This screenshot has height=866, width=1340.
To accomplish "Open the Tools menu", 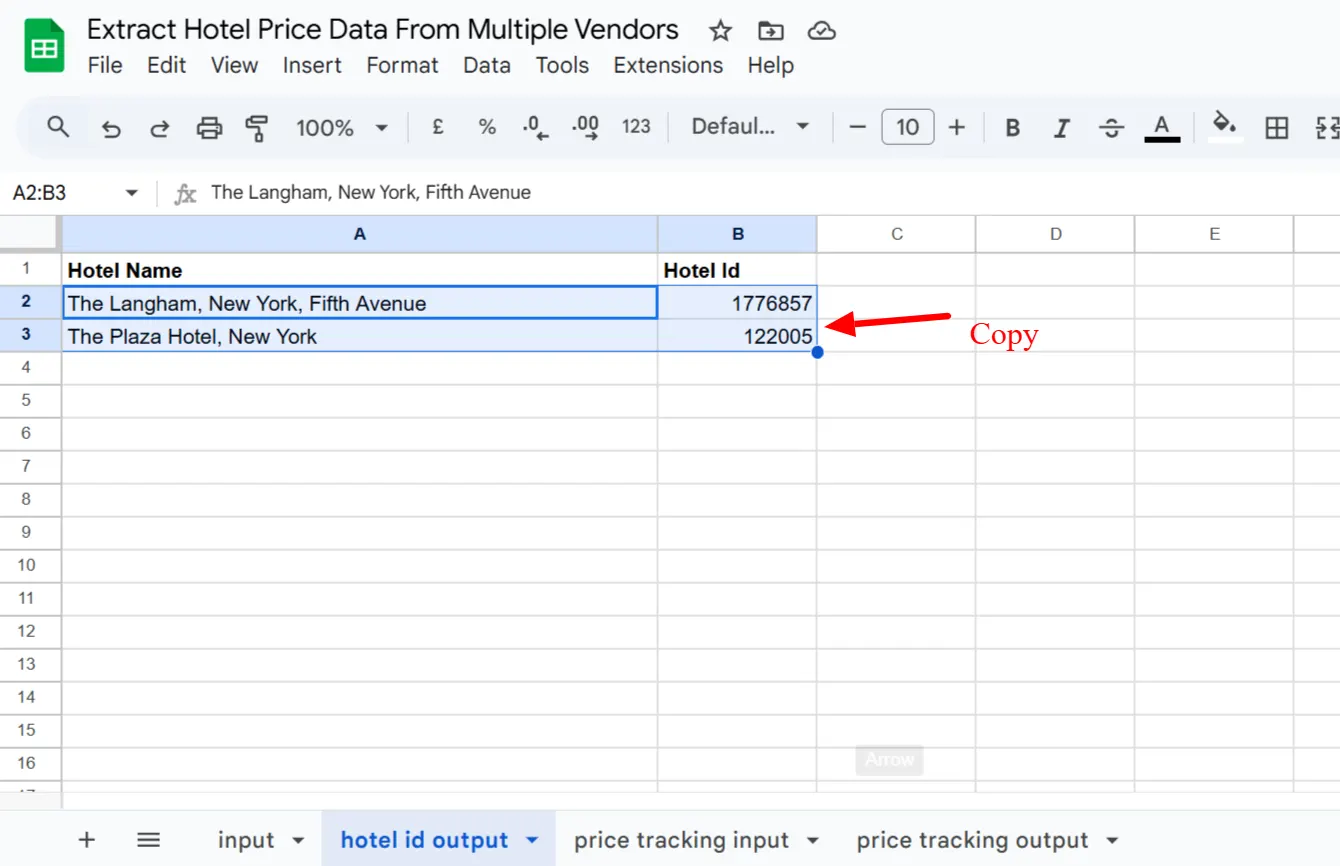I will (562, 65).
